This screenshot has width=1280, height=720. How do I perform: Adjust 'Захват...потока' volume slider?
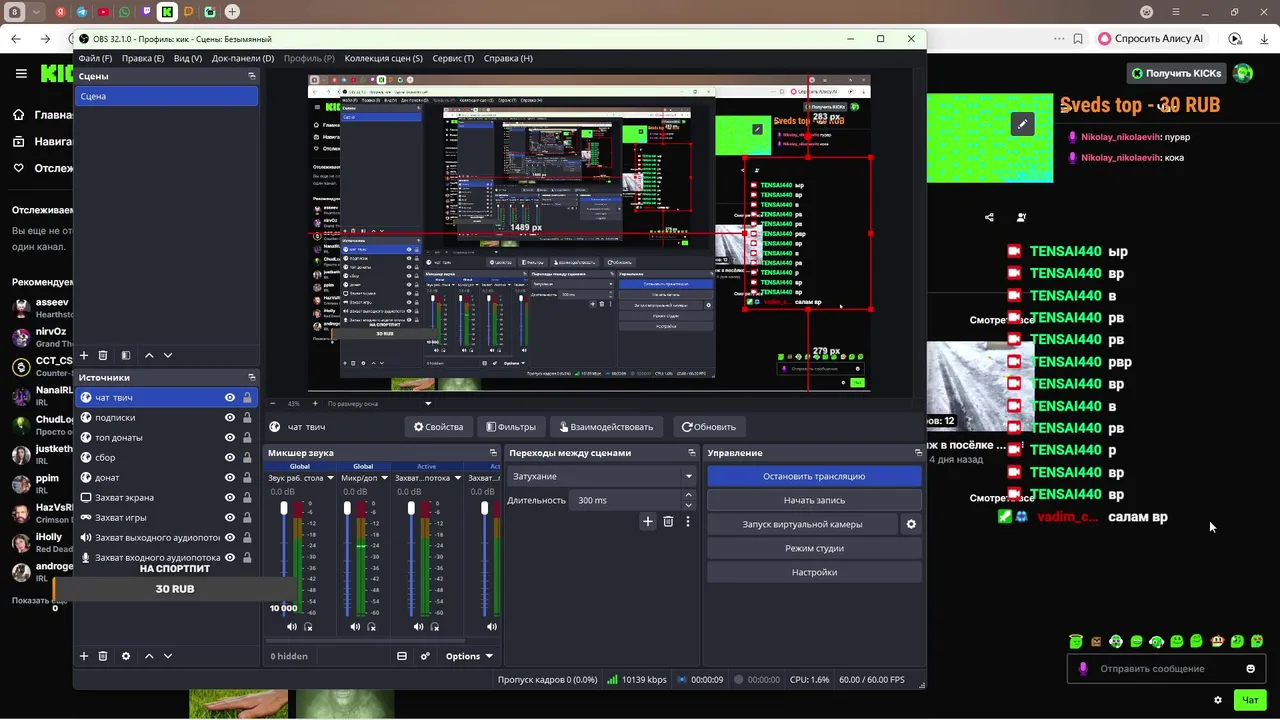(411, 509)
